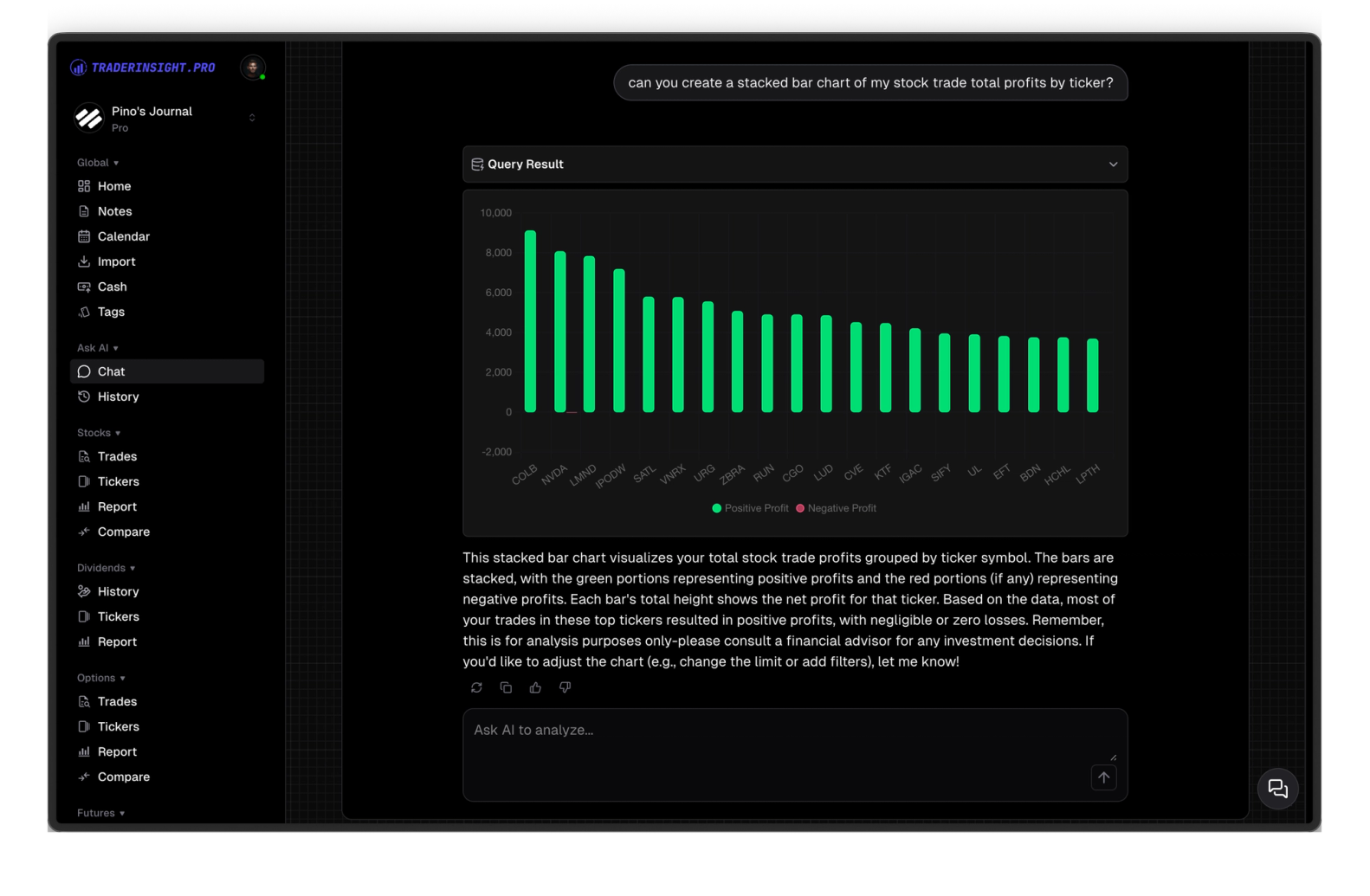
Task: Open the floating chat support button
Action: 1277,789
